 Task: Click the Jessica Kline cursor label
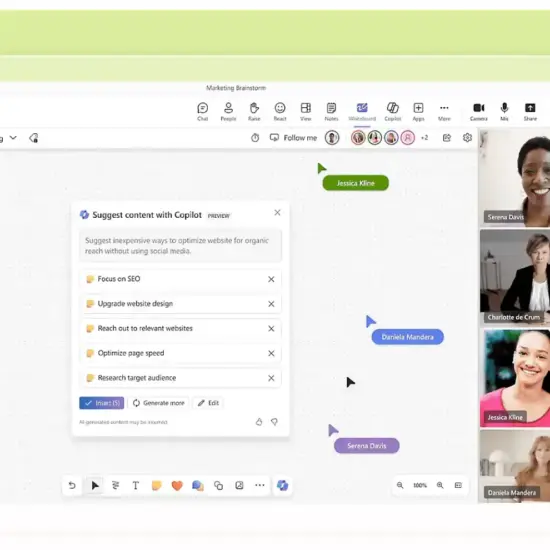point(356,183)
